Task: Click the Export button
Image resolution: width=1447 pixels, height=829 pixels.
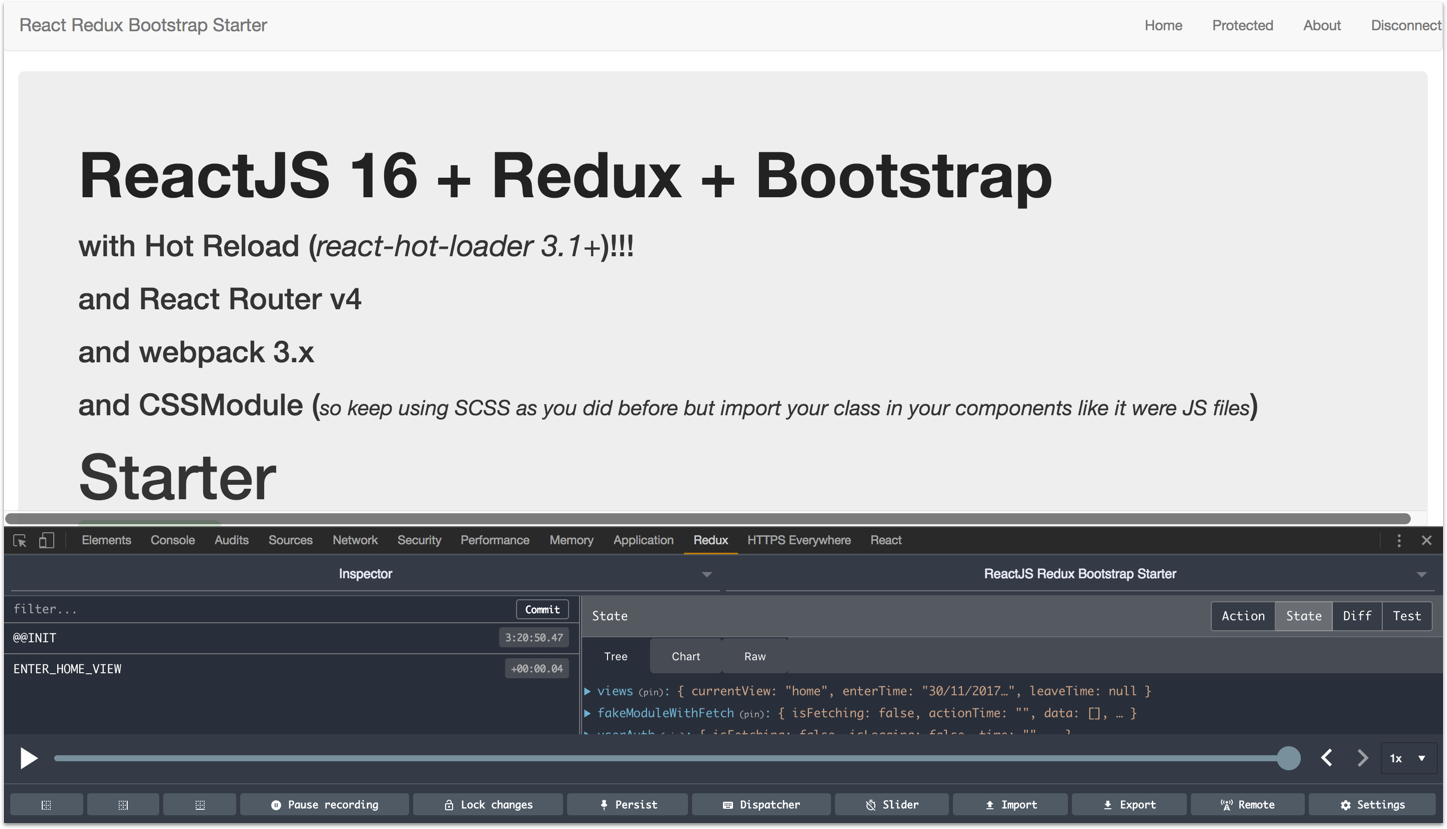Action: tap(1129, 804)
